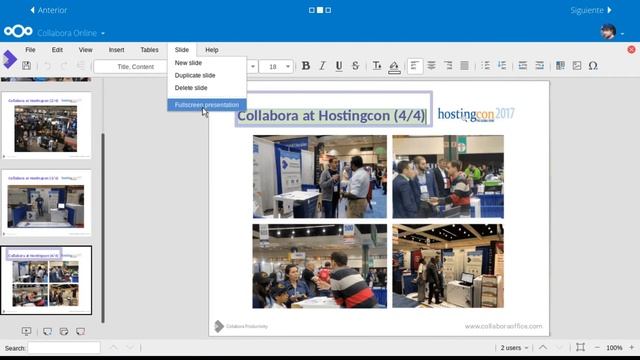
Task: Click the Collabora logo icon
Action: (x=10, y=59)
